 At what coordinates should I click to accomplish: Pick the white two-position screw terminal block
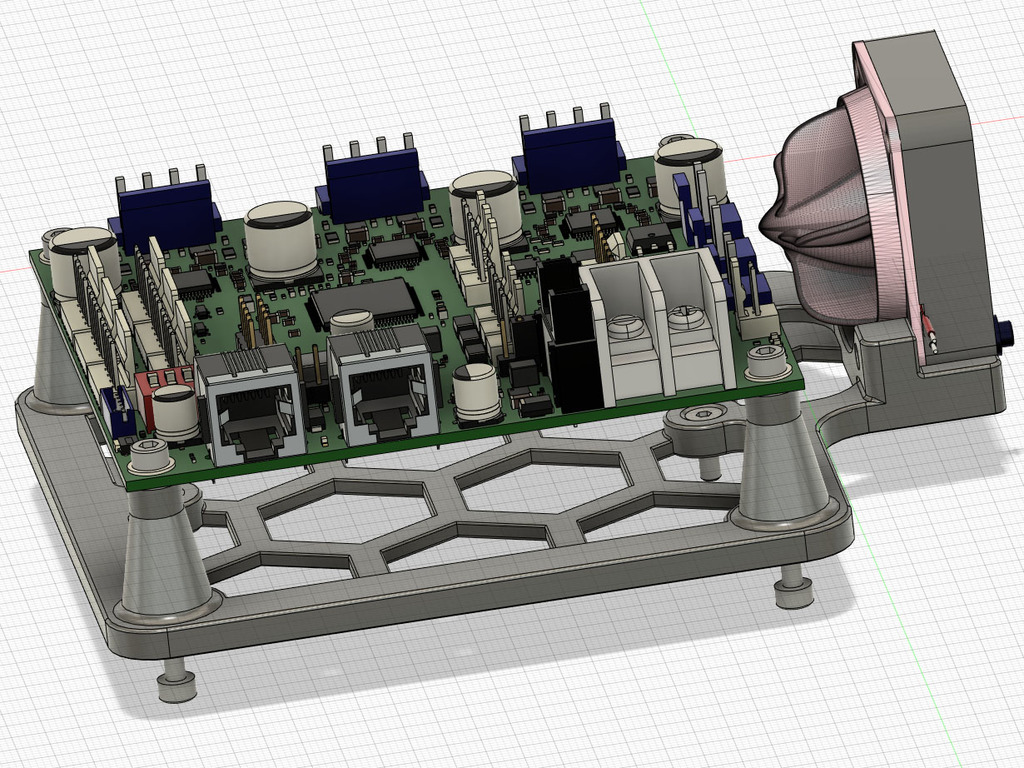tap(656, 327)
